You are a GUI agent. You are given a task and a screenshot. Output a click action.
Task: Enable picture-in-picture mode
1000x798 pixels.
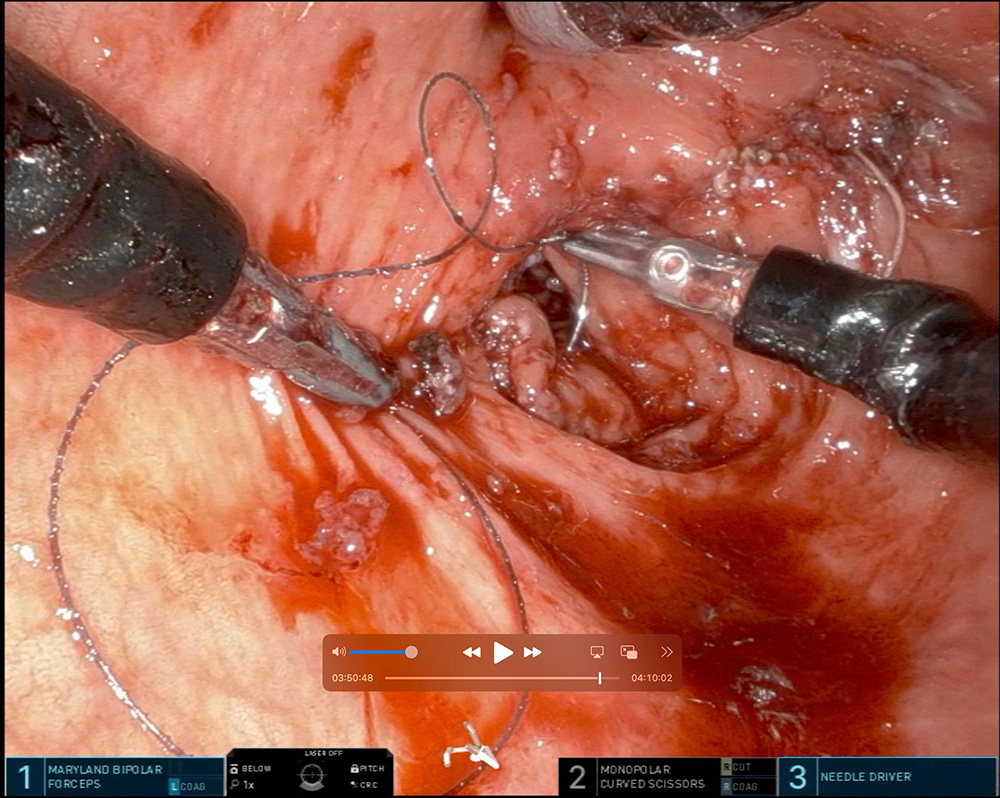tap(629, 652)
